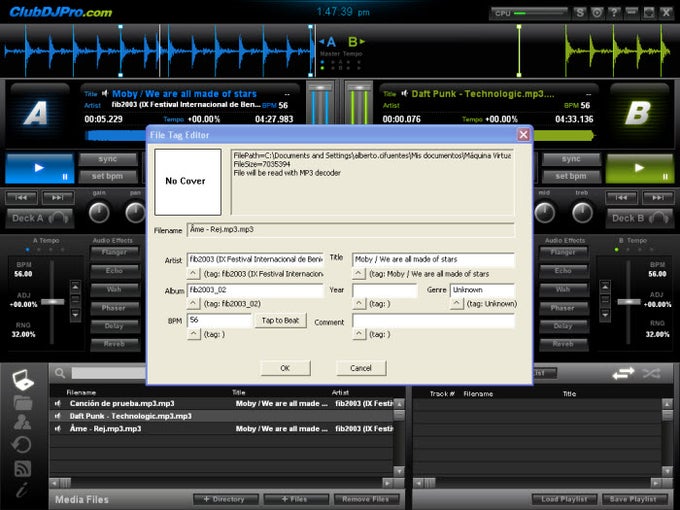The image size is (680, 510).
Task: Click the Deck A play/pause button
Action: [39, 168]
